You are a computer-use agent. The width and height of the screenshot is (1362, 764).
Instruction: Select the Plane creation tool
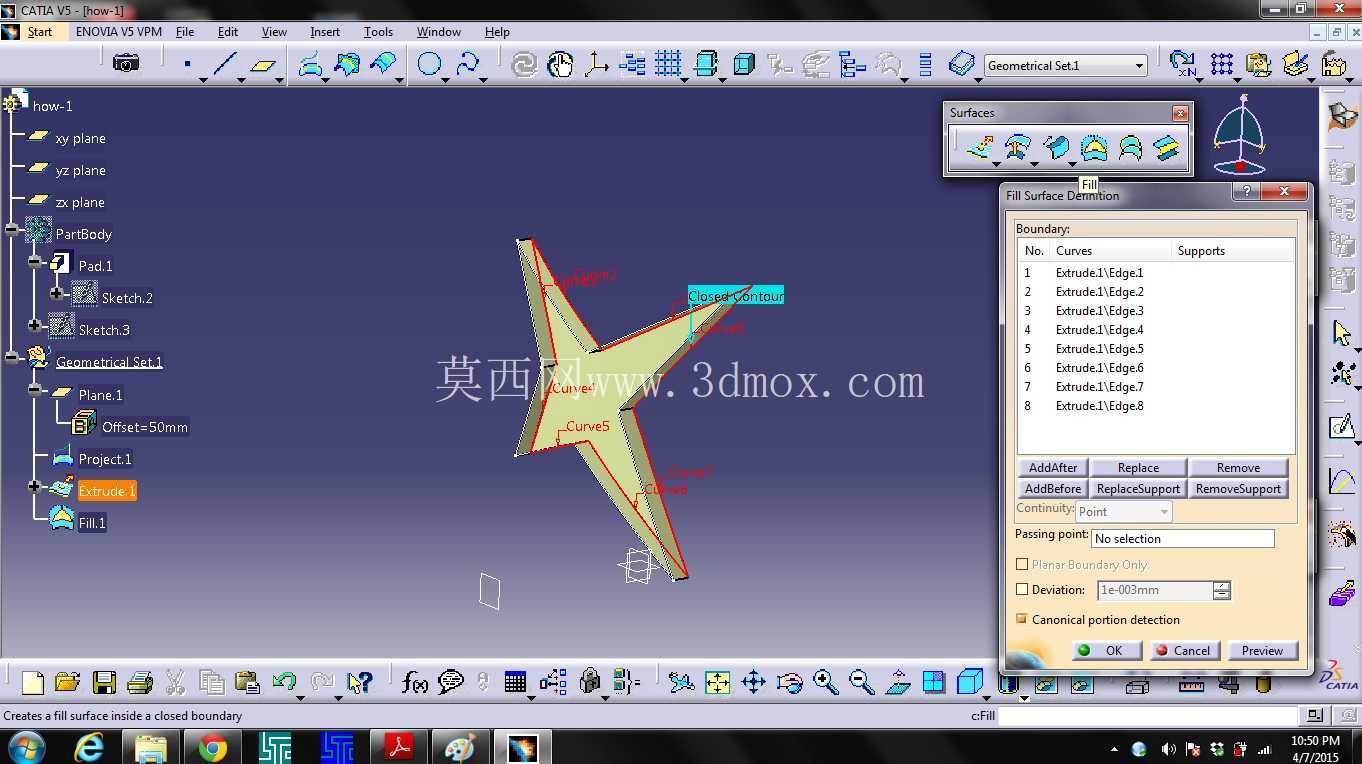(262, 65)
